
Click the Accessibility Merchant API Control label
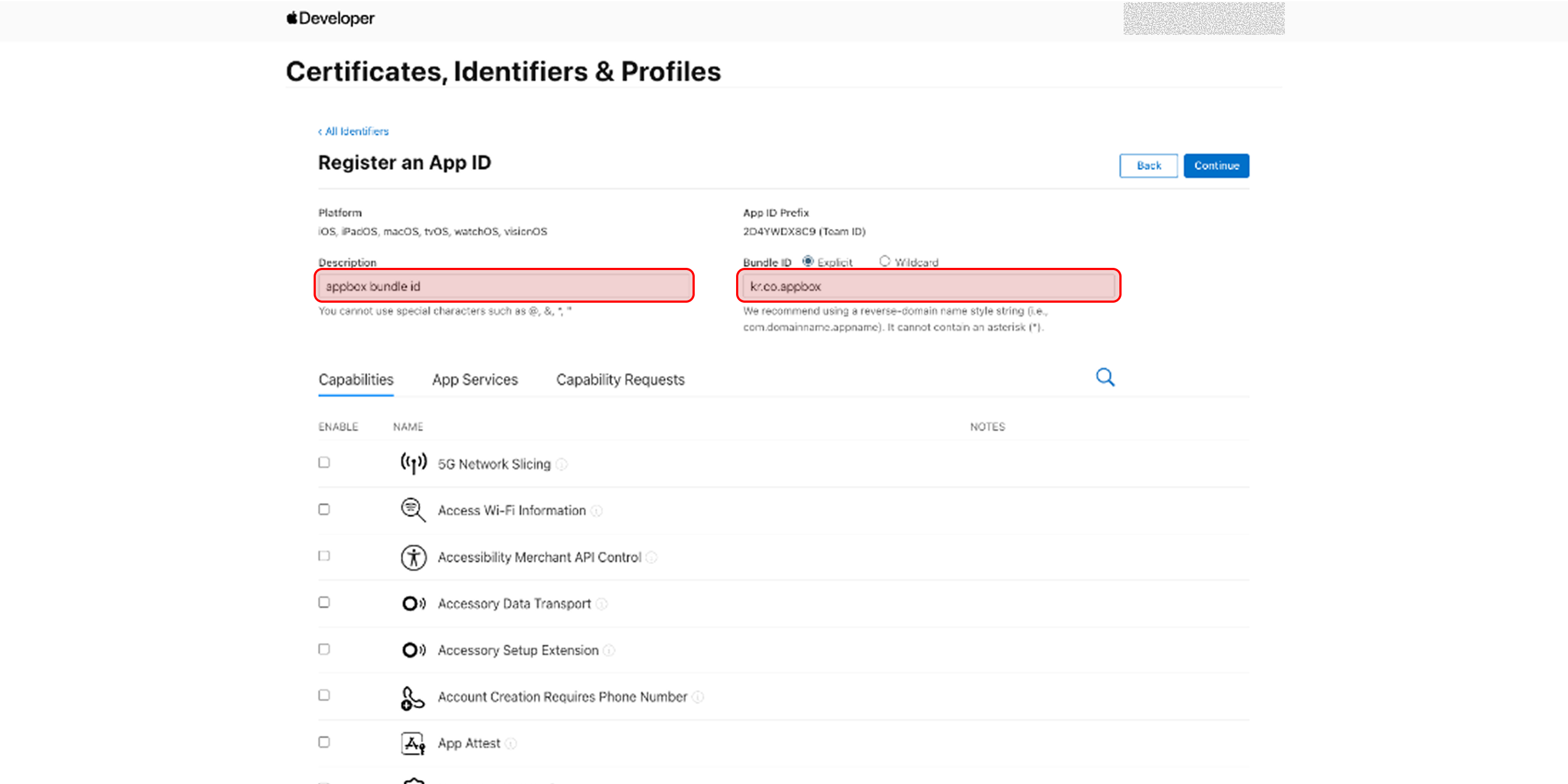(x=540, y=558)
